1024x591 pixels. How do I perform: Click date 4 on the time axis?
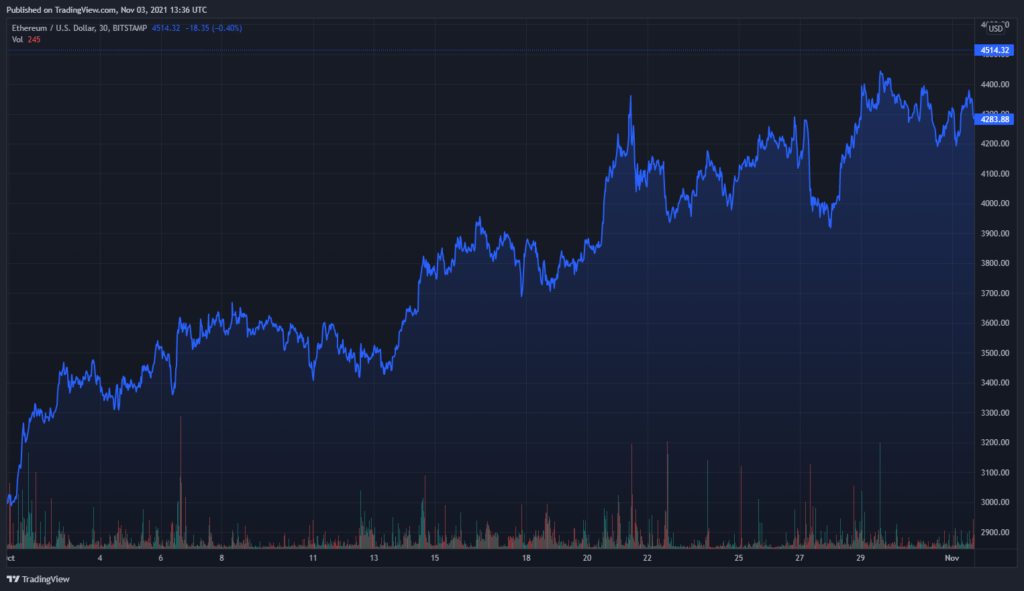point(100,558)
